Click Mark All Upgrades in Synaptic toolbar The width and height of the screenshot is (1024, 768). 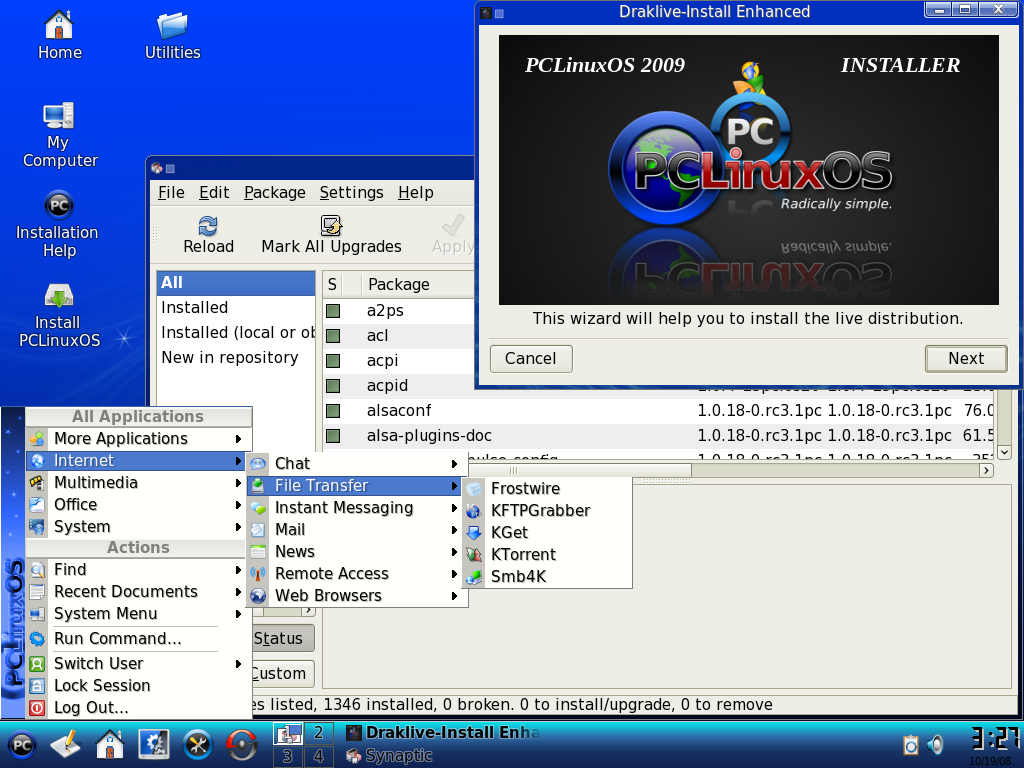pos(331,236)
